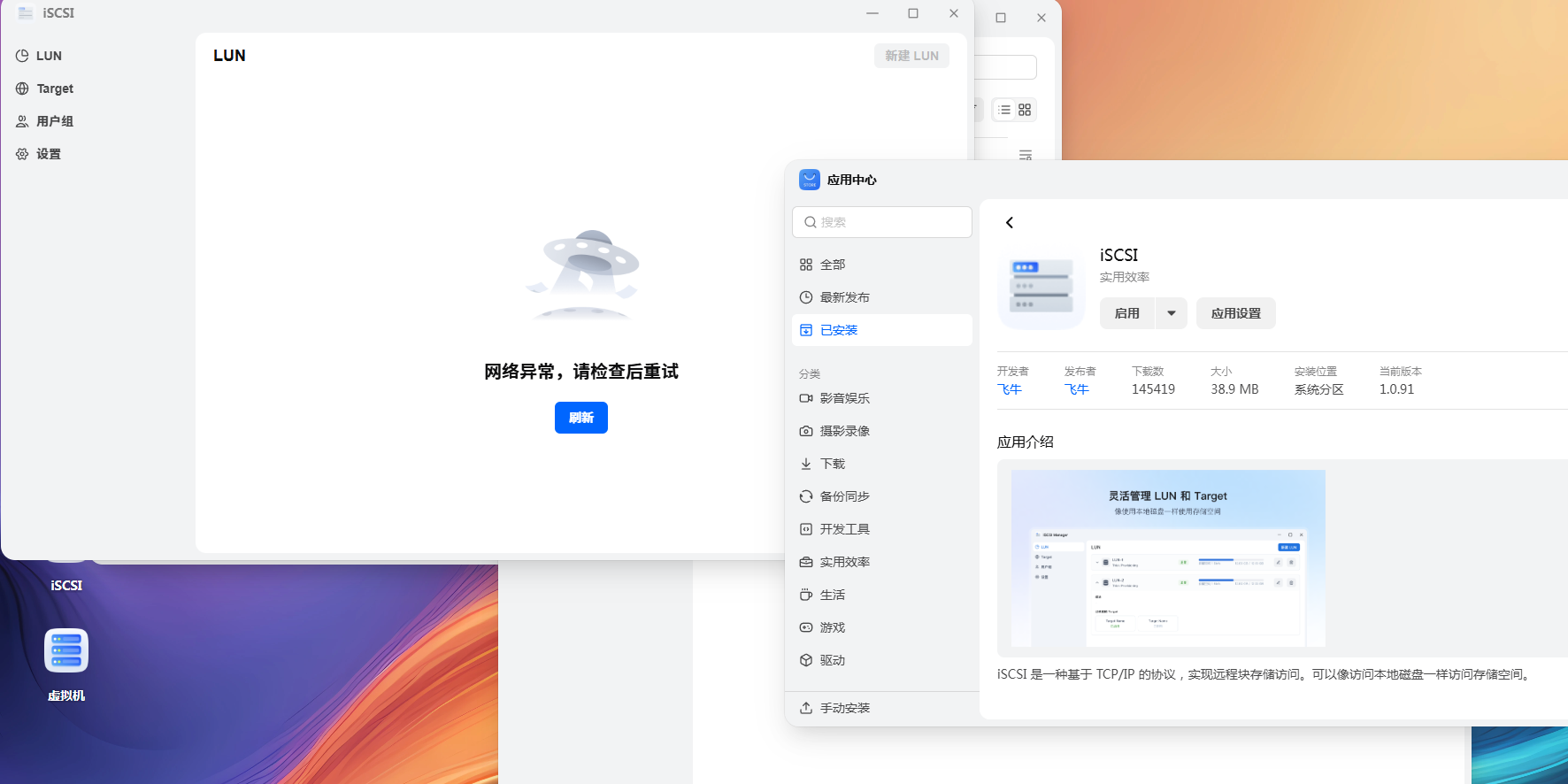Open the 驱动 category

tap(882, 660)
